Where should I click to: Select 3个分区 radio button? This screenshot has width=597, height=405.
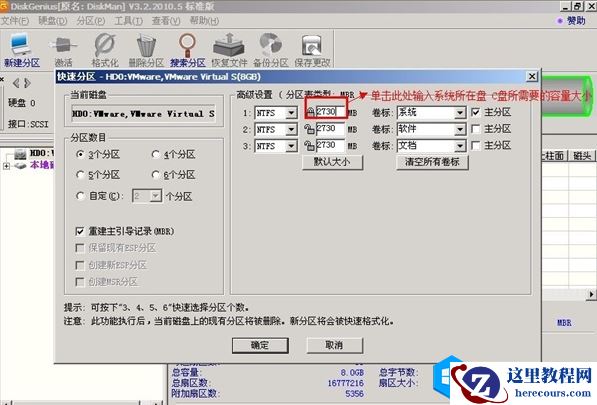point(80,154)
